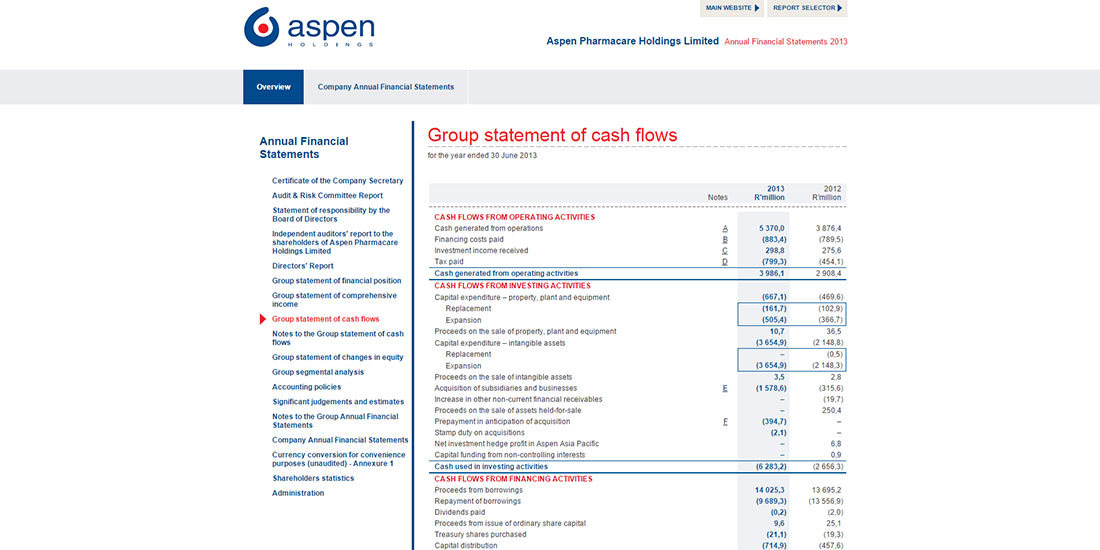Open Administration link
This screenshot has width=1100, height=550.
coord(298,493)
